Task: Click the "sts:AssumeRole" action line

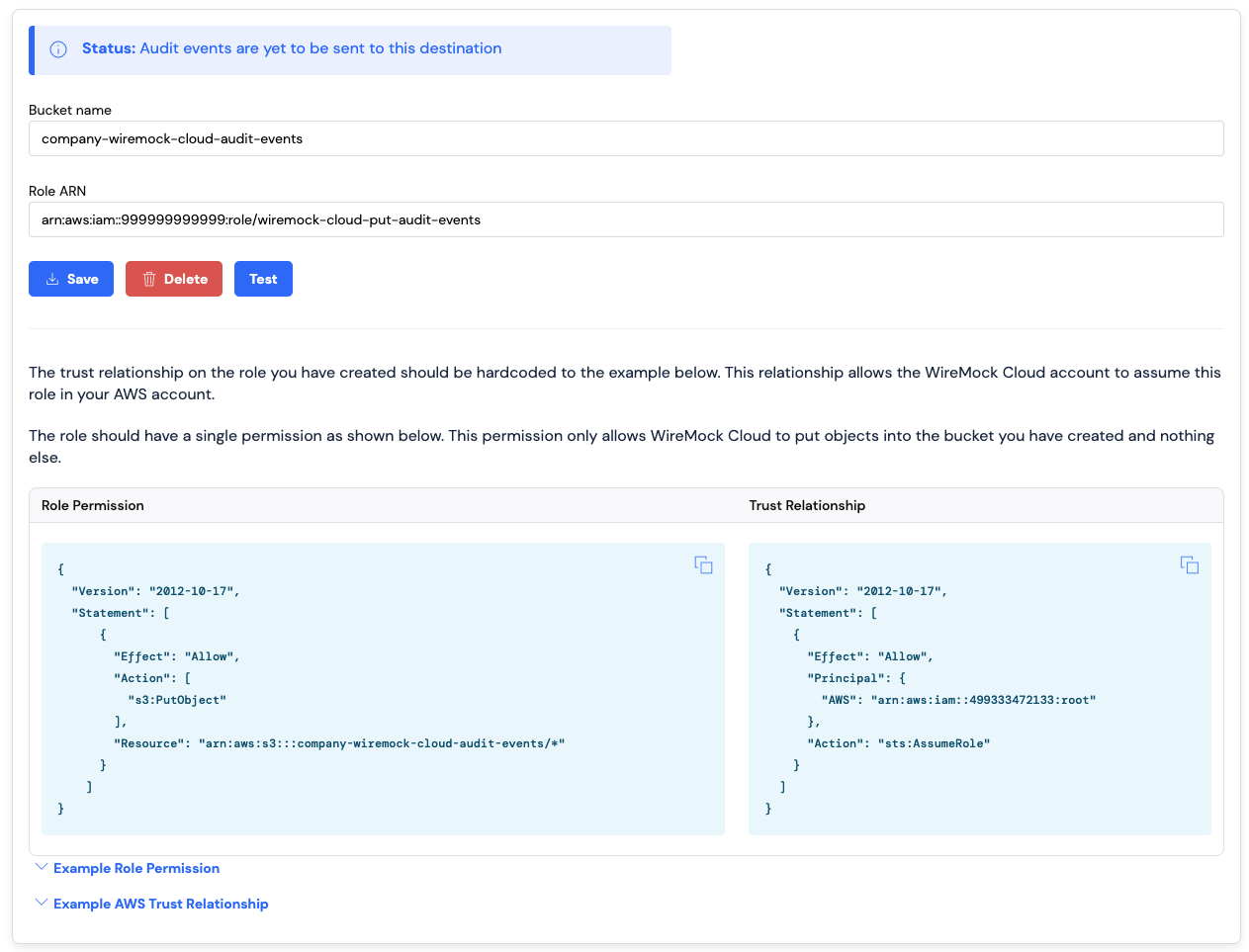Action: tap(899, 743)
